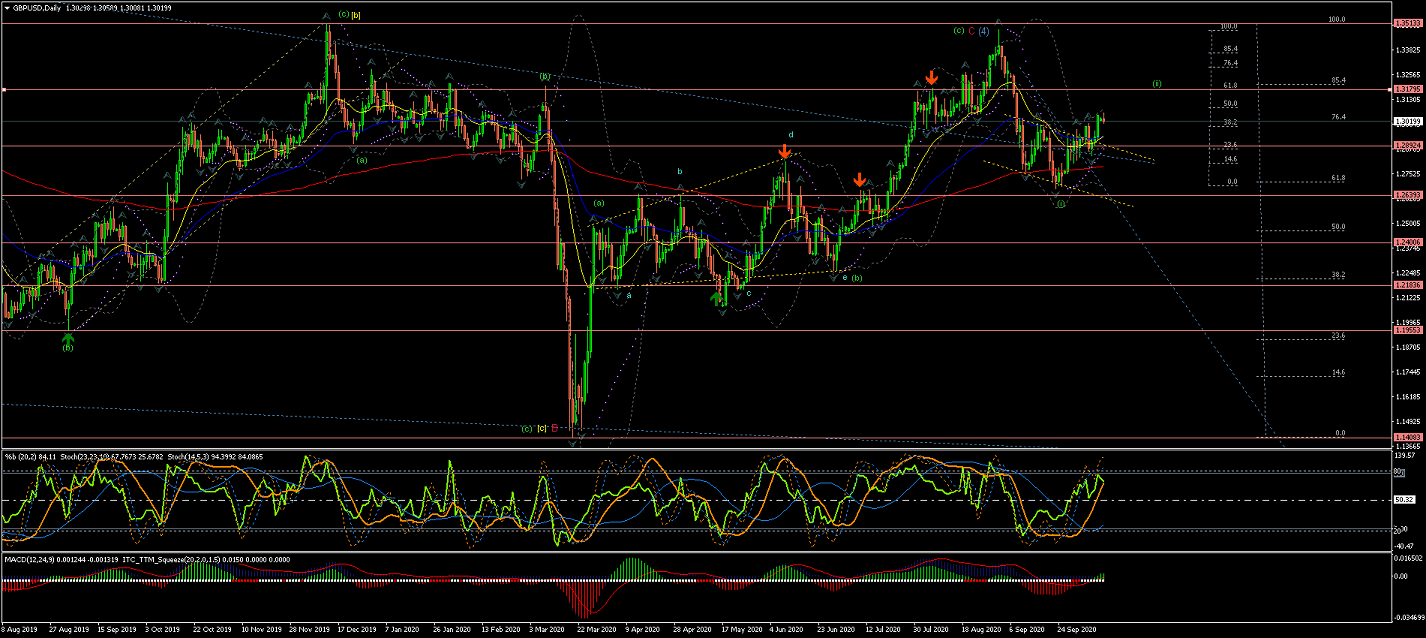Click the red B wave label at the March low
This screenshot has height=638, width=1426.
click(554, 428)
